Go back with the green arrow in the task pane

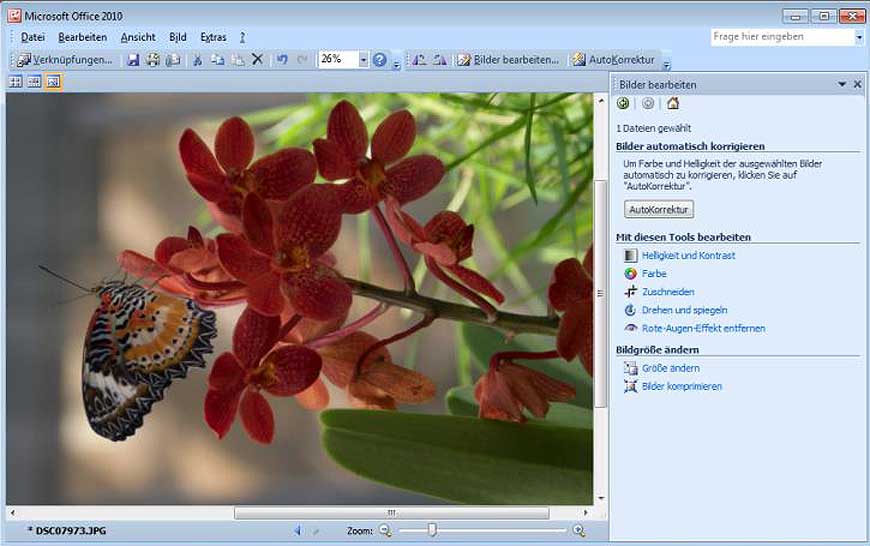(623, 103)
